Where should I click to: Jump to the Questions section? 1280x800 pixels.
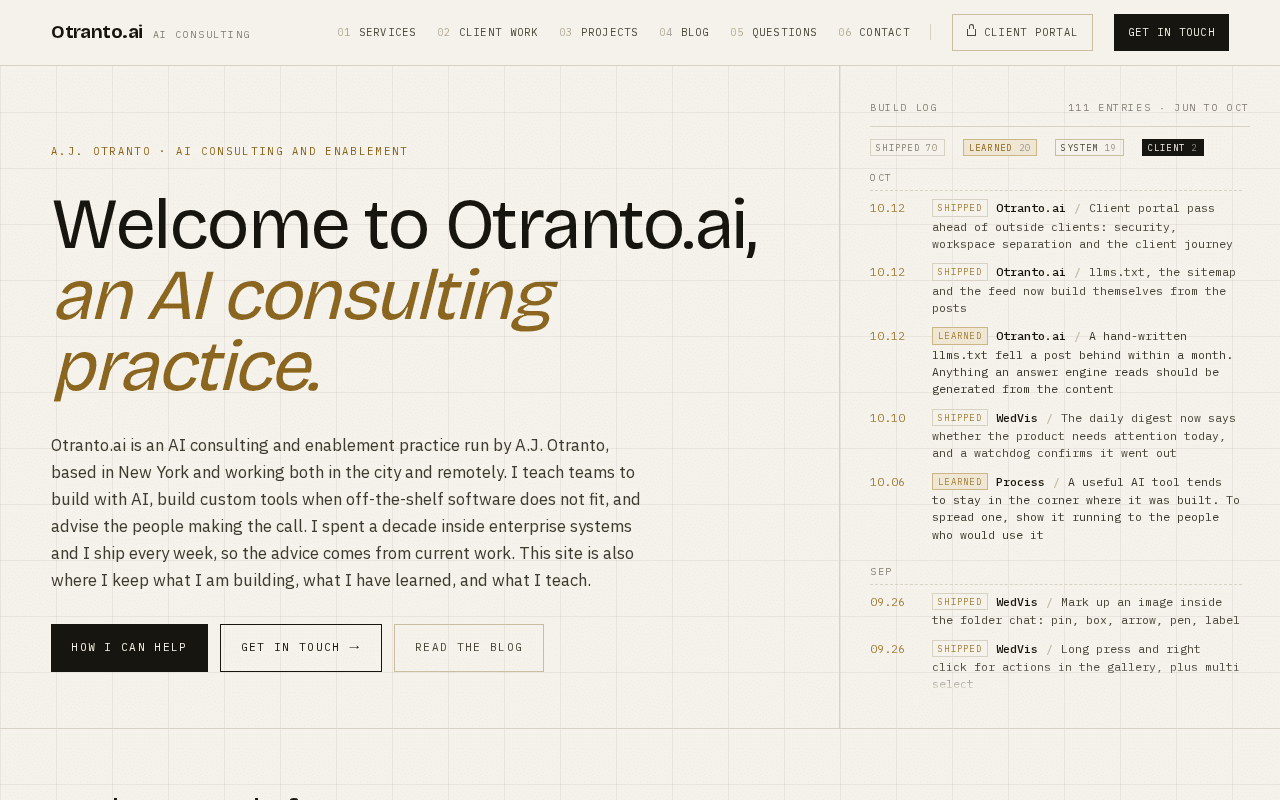click(x=774, y=32)
